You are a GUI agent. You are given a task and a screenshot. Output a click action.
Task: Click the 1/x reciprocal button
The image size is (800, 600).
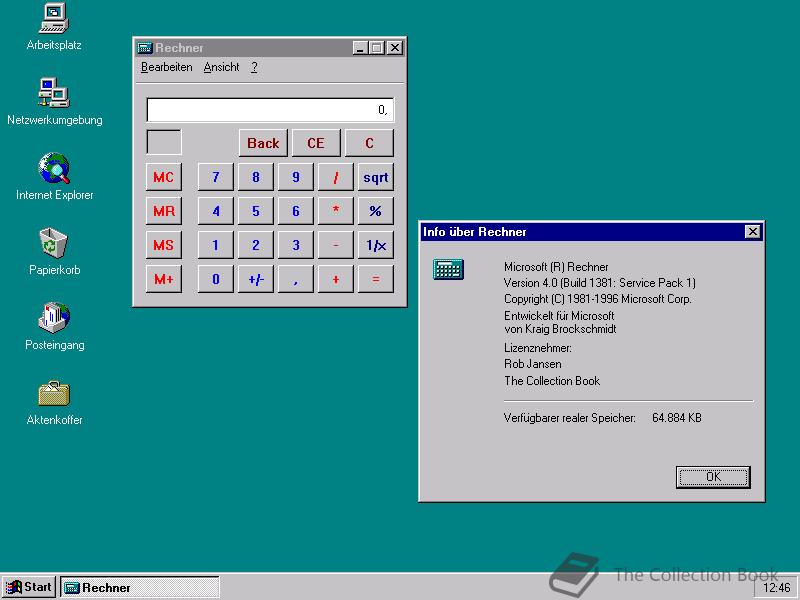pyautogui.click(x=376, y=245)
